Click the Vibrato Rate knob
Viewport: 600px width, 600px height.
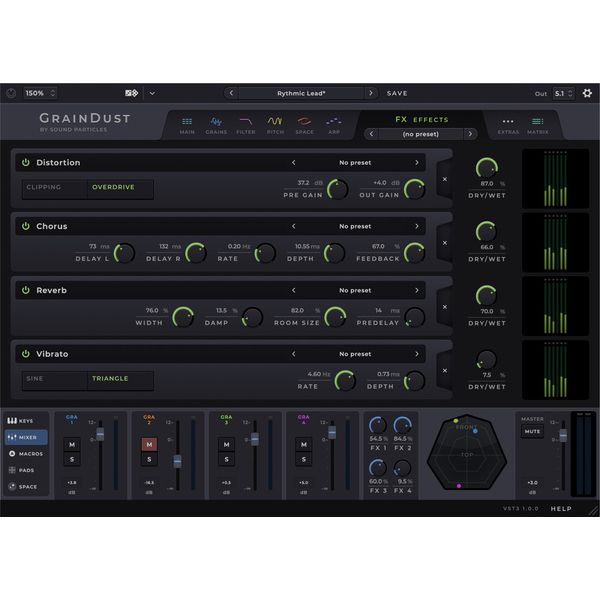[x=345, y=381]
